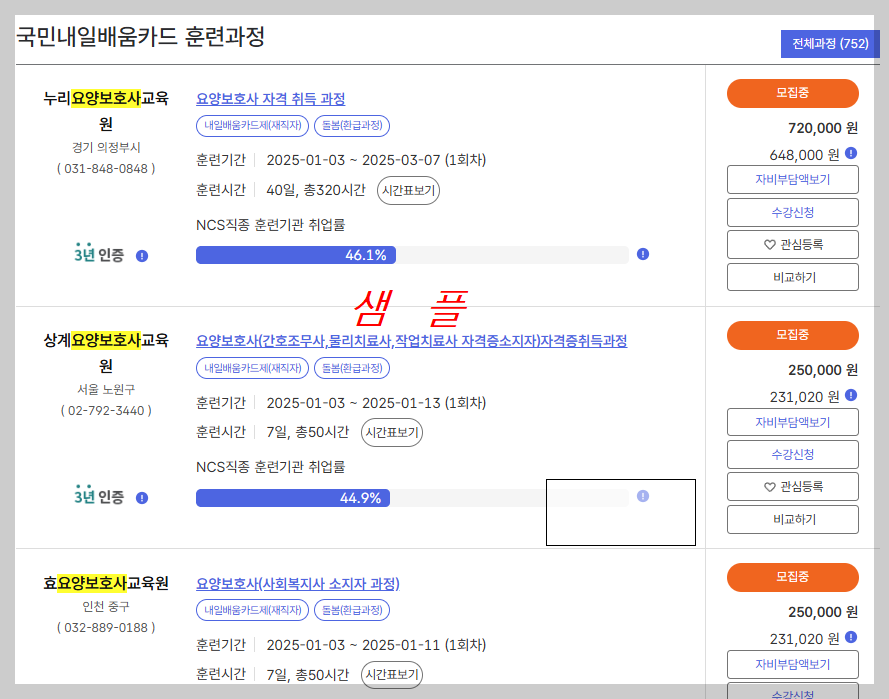View 자비부담액보기 for 효요양보호사교육원 course
The height and width of the screenshot is (699, 889).
[793, 664]
